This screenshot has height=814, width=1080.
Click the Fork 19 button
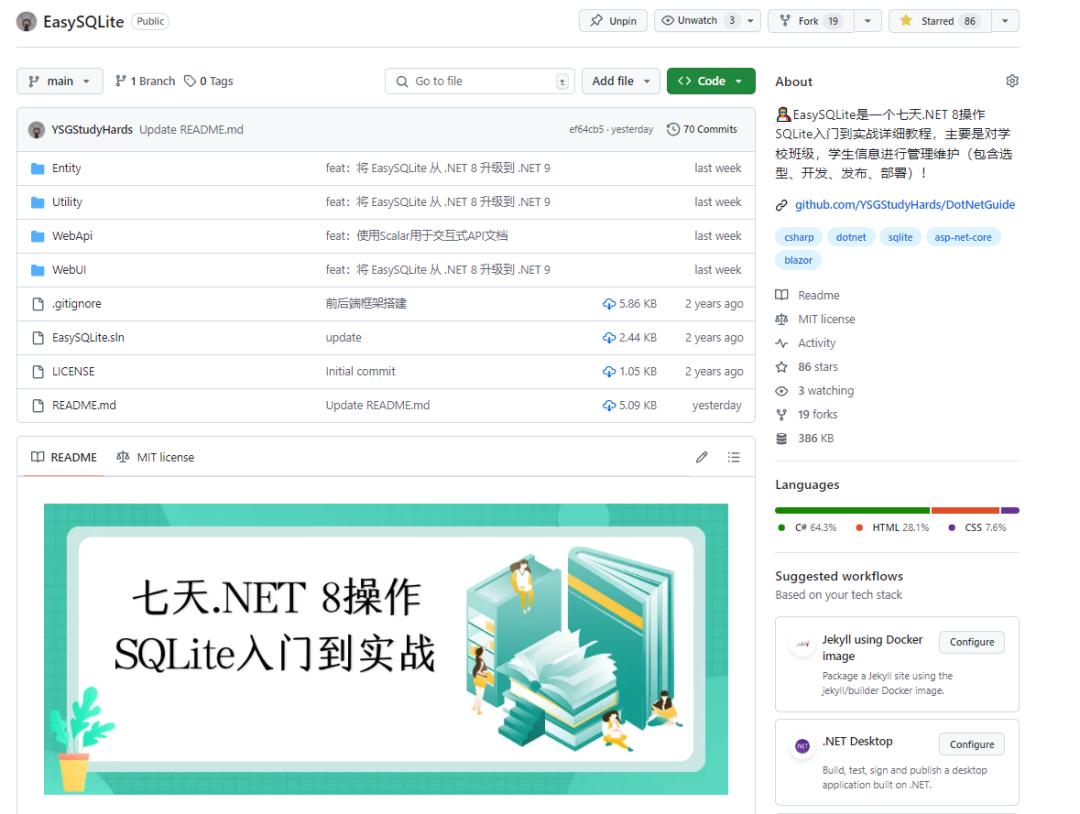811,21
